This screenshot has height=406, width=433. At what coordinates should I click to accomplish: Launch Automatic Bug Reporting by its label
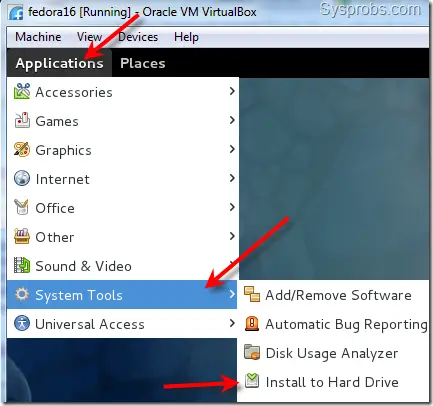coord(347,324)
